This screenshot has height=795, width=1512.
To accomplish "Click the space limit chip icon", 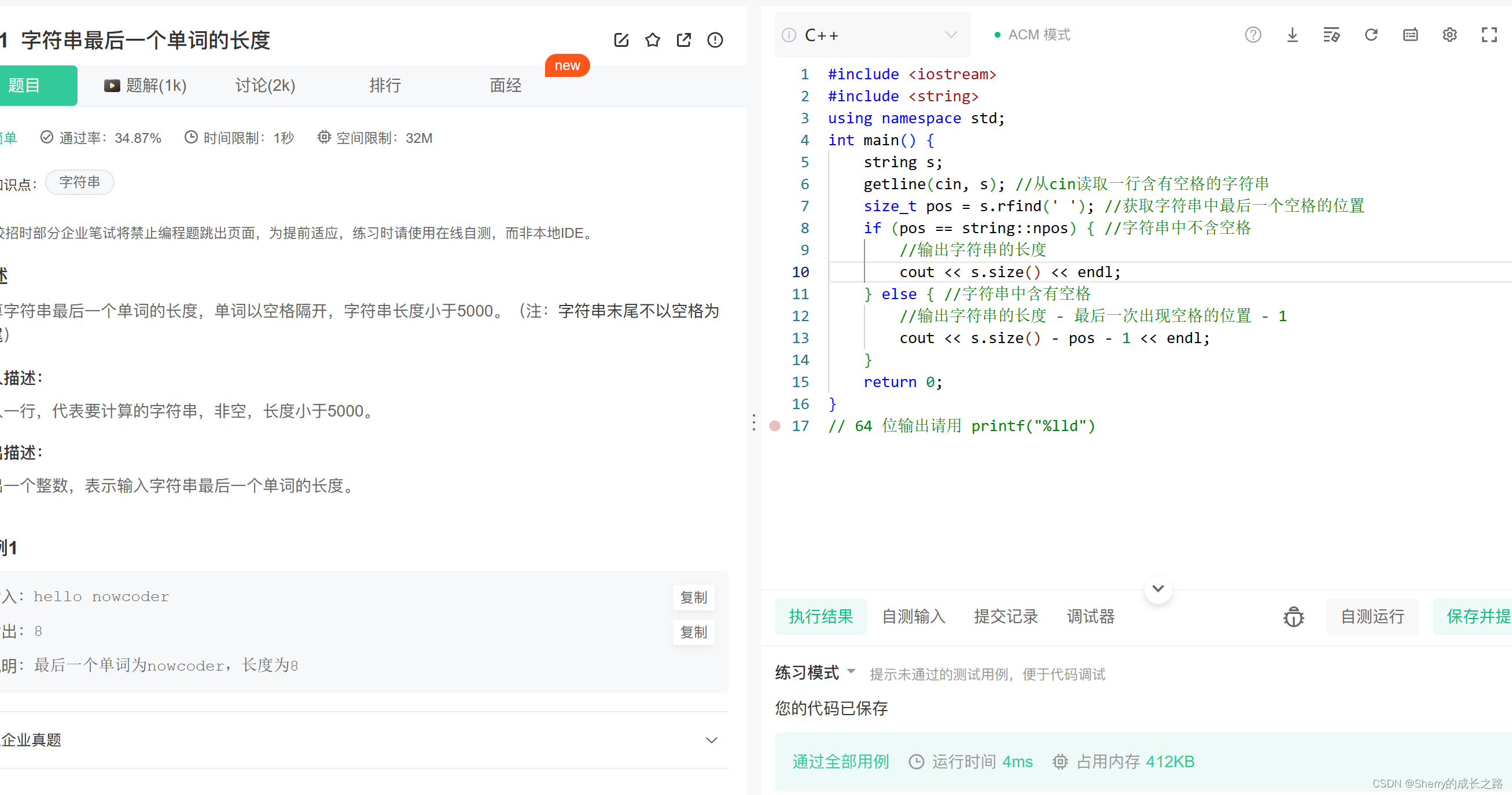I will click(x=323, y=137).
